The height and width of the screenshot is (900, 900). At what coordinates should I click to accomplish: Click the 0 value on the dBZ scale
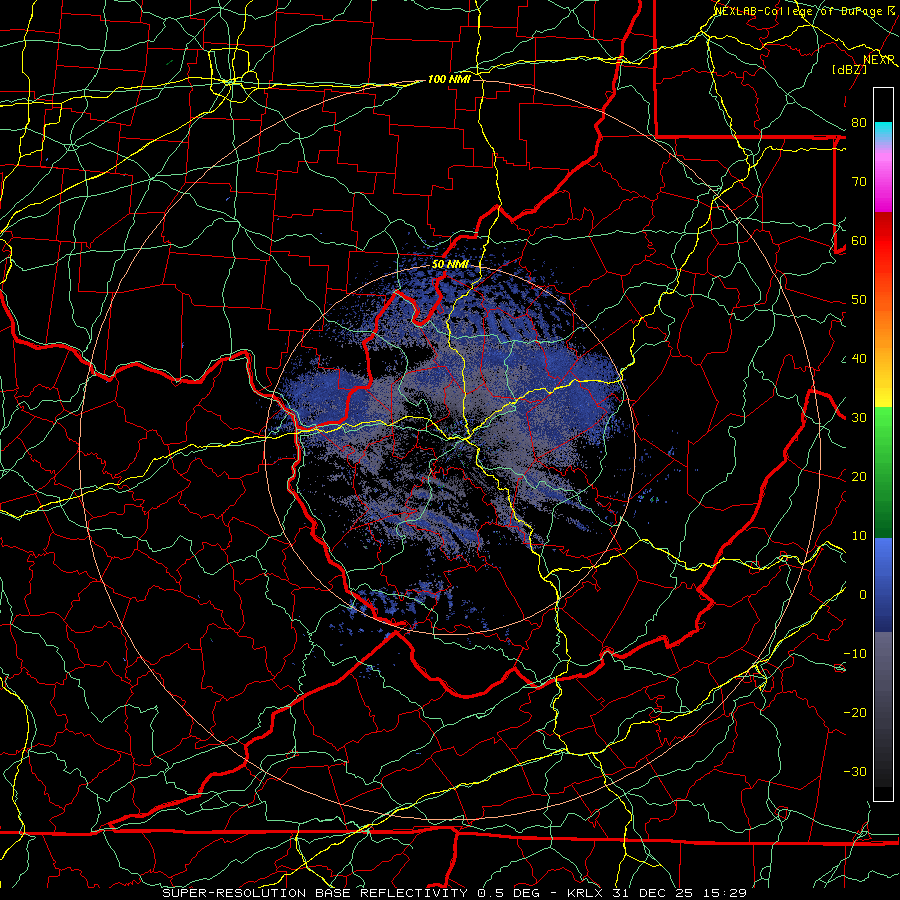click(863, 595)
